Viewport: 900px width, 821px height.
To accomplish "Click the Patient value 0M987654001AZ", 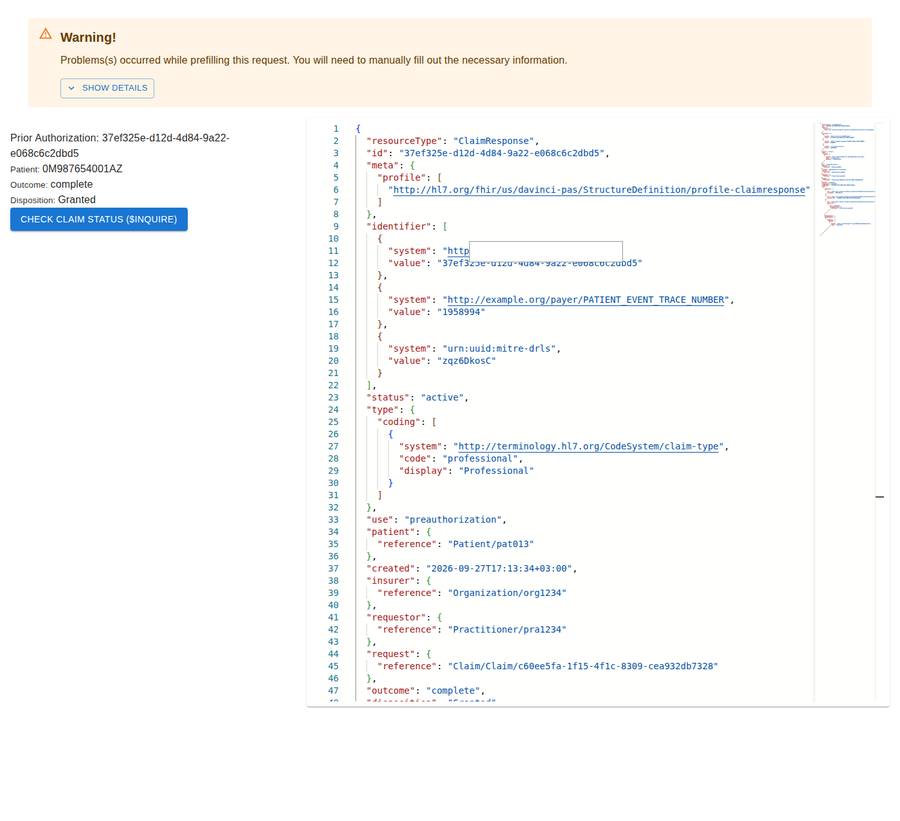I will pos(82,169).
